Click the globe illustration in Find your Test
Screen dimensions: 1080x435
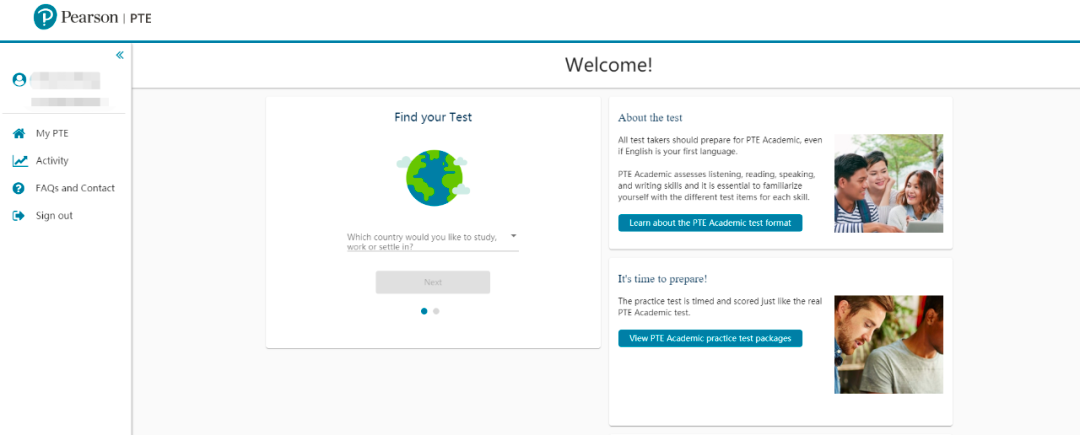point(432,177)
